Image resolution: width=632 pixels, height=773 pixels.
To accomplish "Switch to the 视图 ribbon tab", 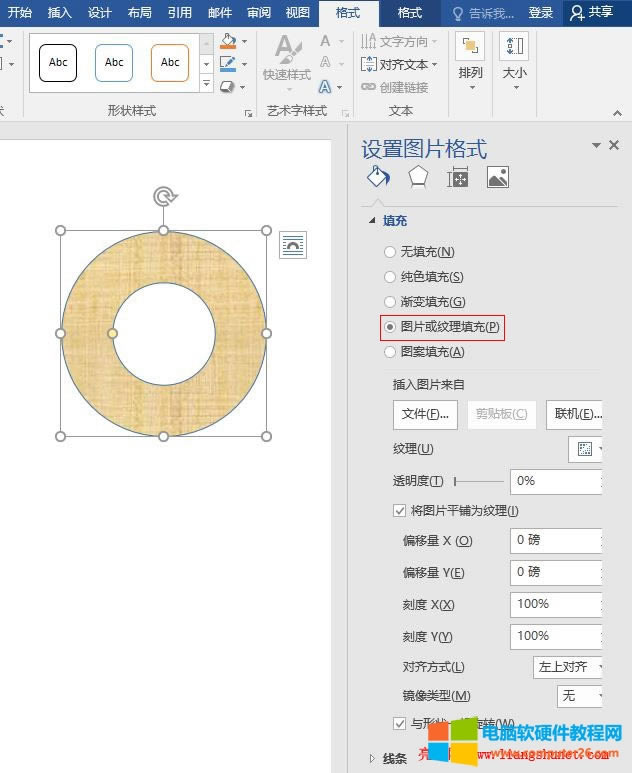I will pyautogui.click(x=298, y=13).
